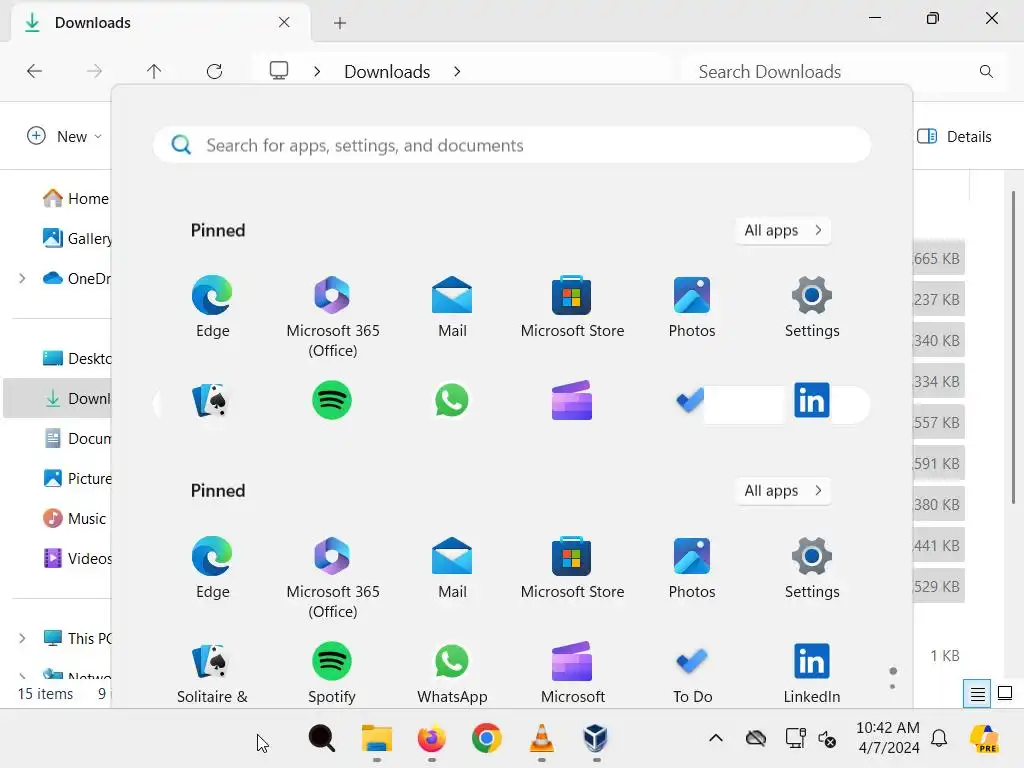Switch to the details list view in status bar
1024x768 pixels.
(977, 694)
